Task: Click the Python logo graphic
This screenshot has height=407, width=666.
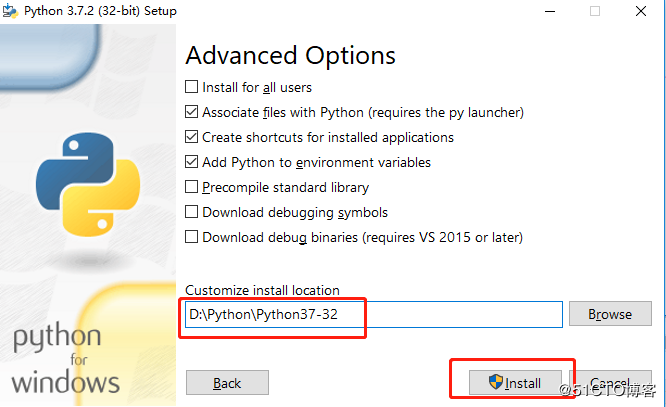Action: 88,184
